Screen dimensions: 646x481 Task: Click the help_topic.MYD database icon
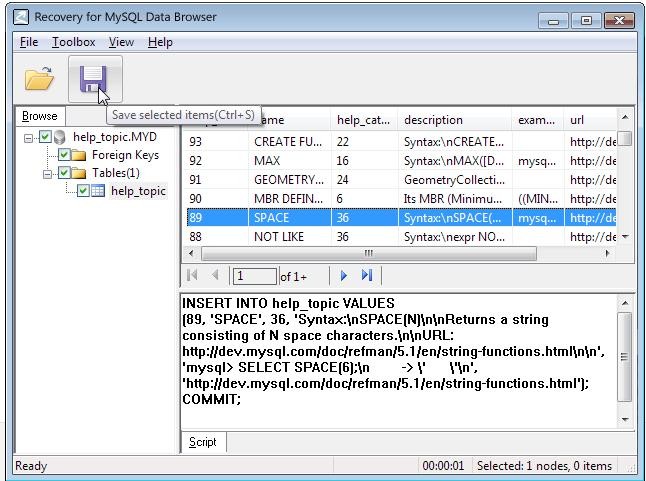coord(60,137)
